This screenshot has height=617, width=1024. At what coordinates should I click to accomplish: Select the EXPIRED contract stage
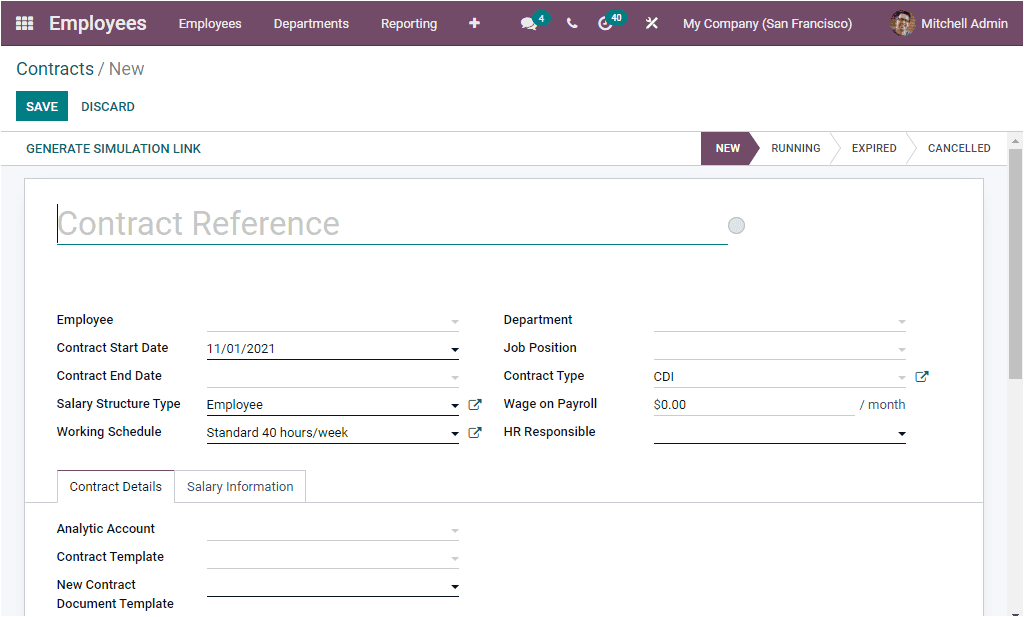tap(873, 148)
